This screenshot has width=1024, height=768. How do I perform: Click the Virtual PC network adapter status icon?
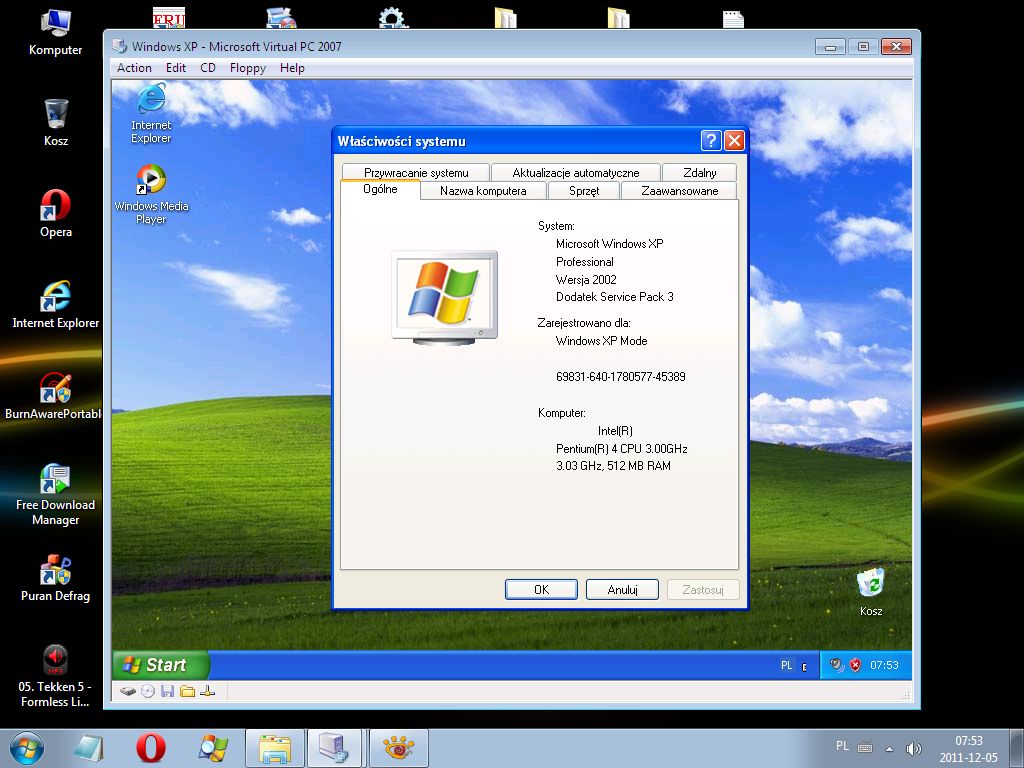pos(208,691)
